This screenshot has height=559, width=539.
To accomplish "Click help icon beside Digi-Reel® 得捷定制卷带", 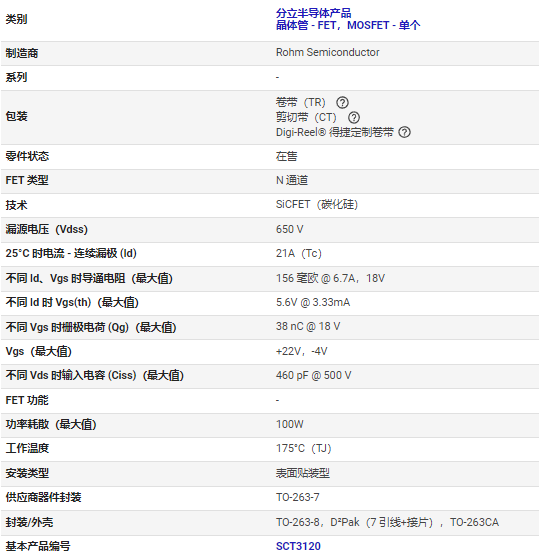I will [405, 132].
